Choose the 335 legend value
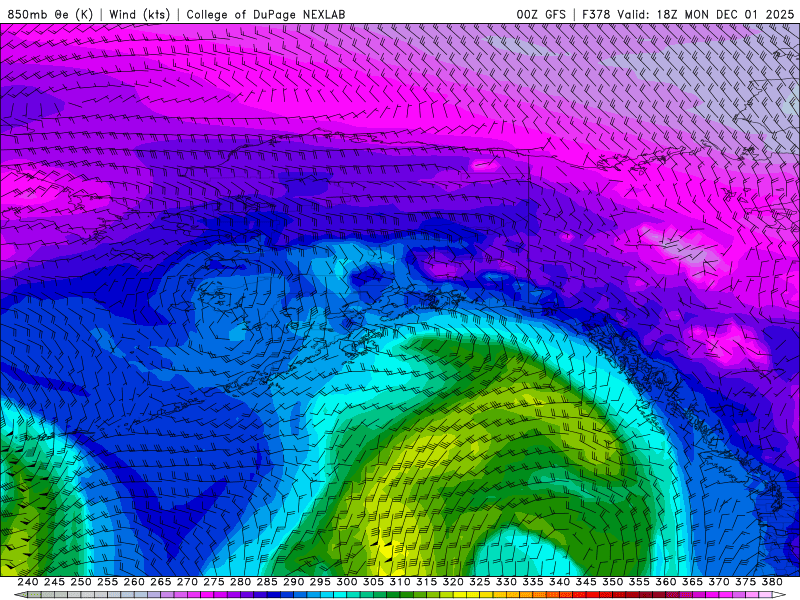 (x=533, y=582)
